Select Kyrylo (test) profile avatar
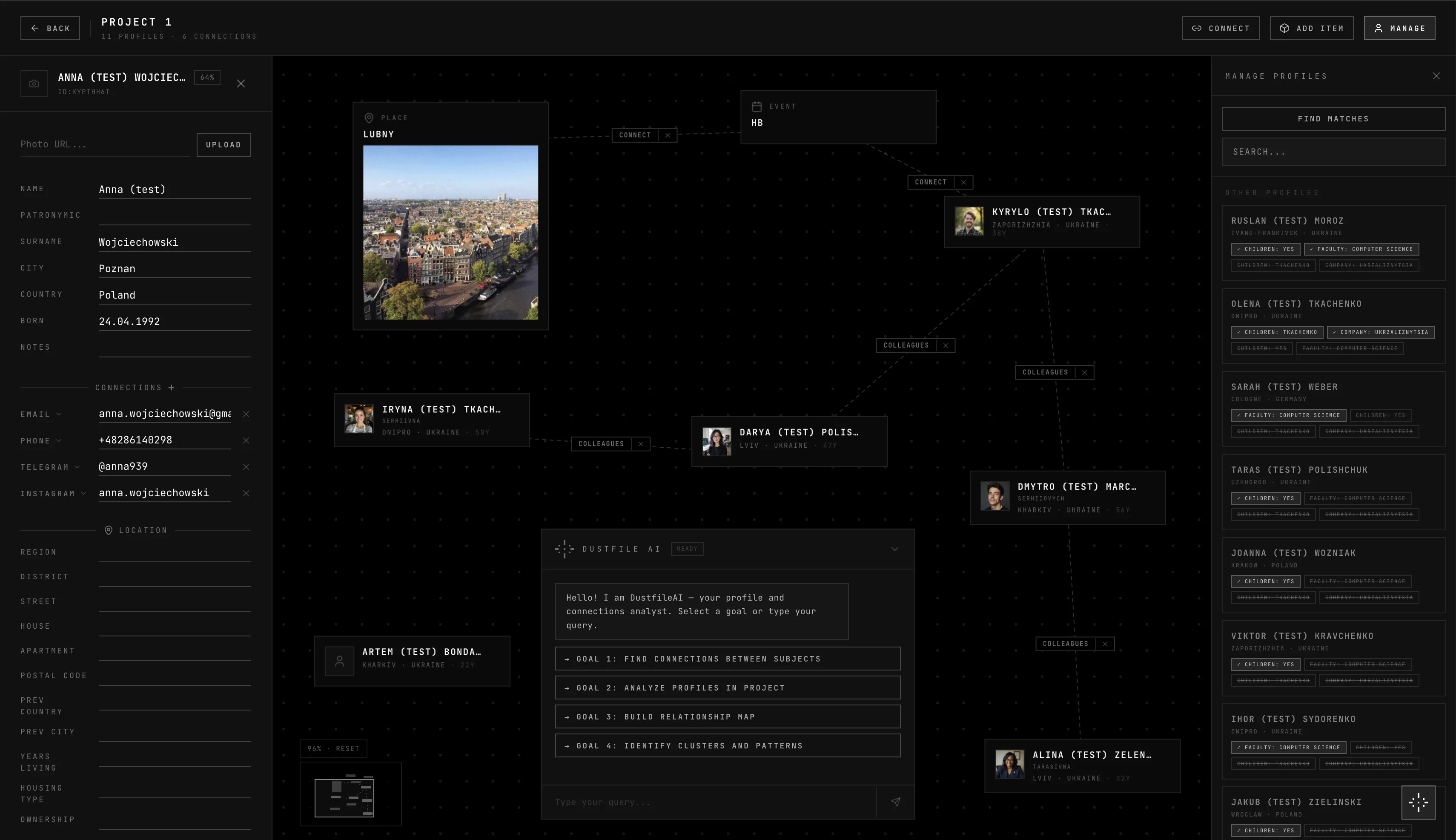 pos(969,222)
